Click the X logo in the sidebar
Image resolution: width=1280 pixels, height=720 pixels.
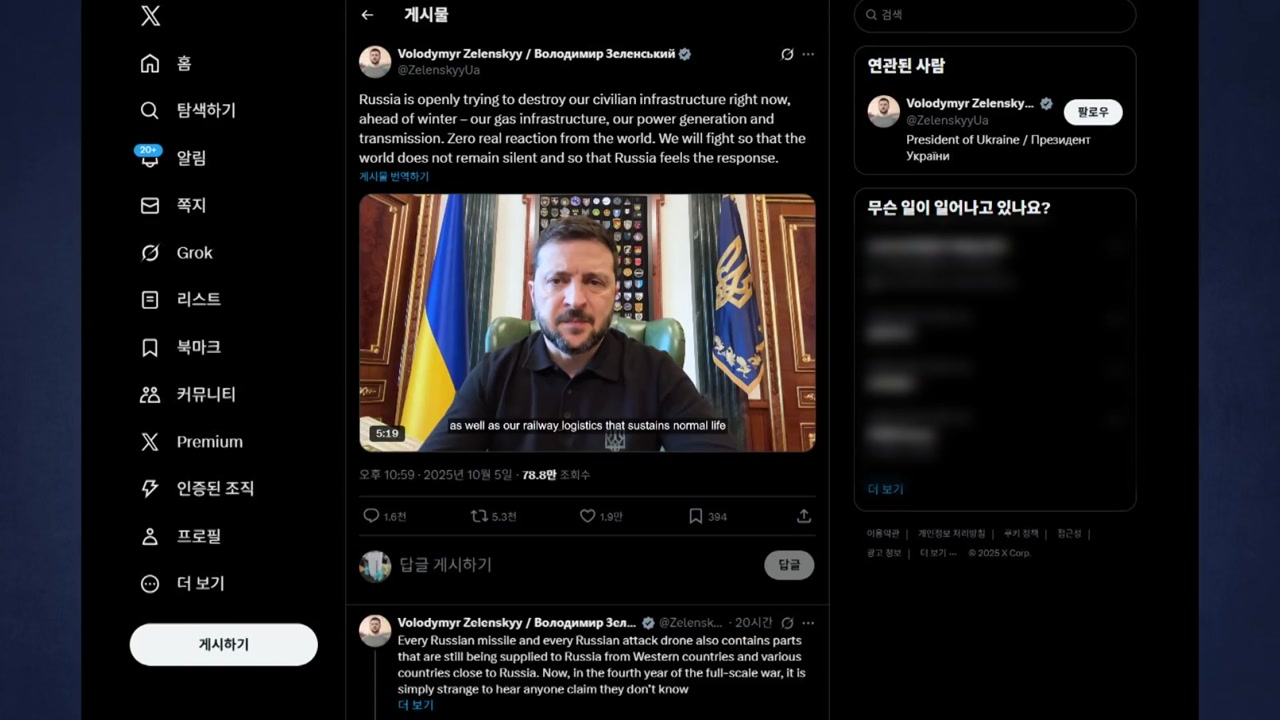(x=150, y=15)
